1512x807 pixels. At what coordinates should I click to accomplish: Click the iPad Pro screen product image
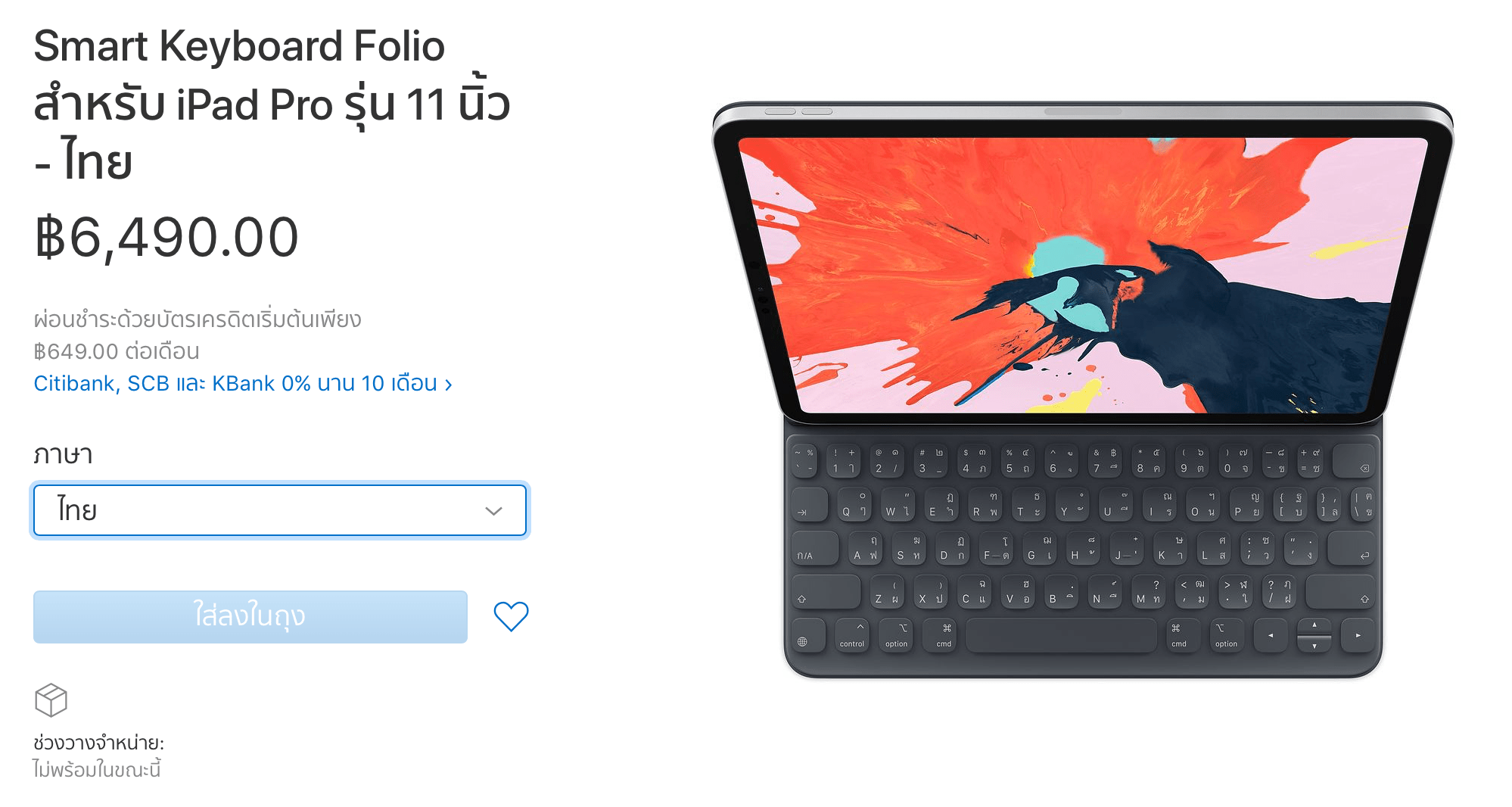[x=1083, y=275]
